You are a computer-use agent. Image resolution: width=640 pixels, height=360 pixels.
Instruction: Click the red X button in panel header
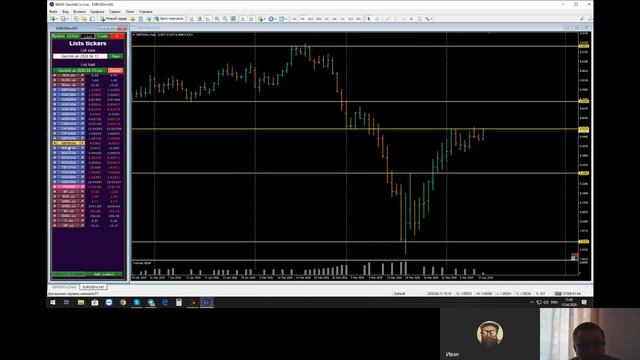coord(117,36)
